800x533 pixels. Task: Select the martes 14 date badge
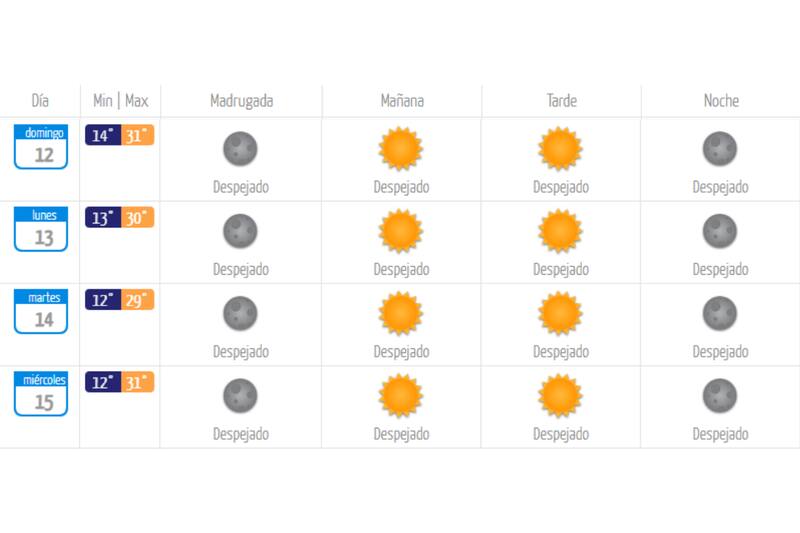click(41, 311)
